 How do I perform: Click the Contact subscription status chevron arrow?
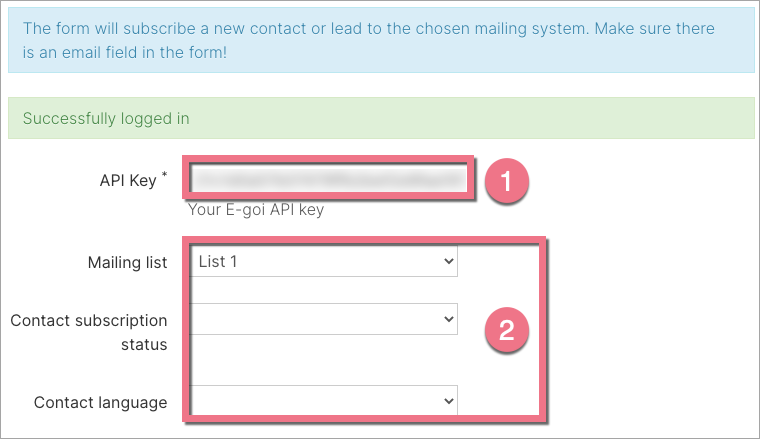447,319
